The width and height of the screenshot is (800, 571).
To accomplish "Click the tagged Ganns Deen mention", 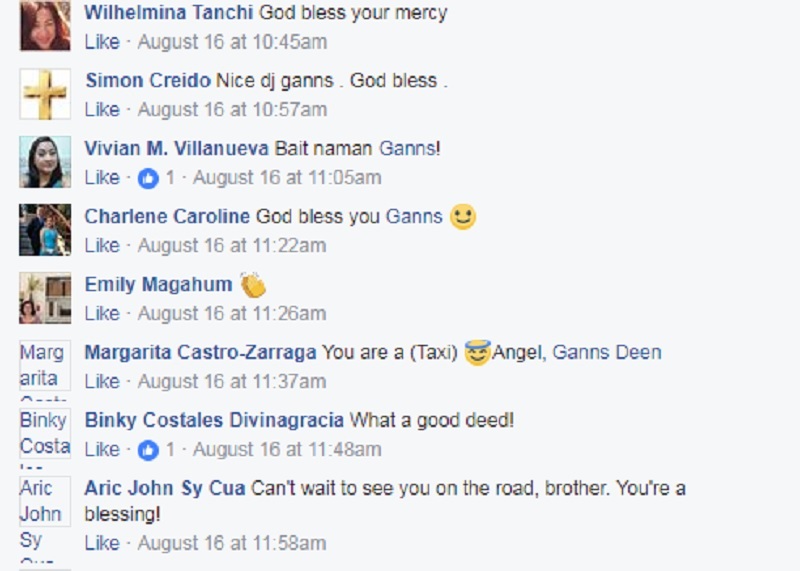I will (607, 353).
